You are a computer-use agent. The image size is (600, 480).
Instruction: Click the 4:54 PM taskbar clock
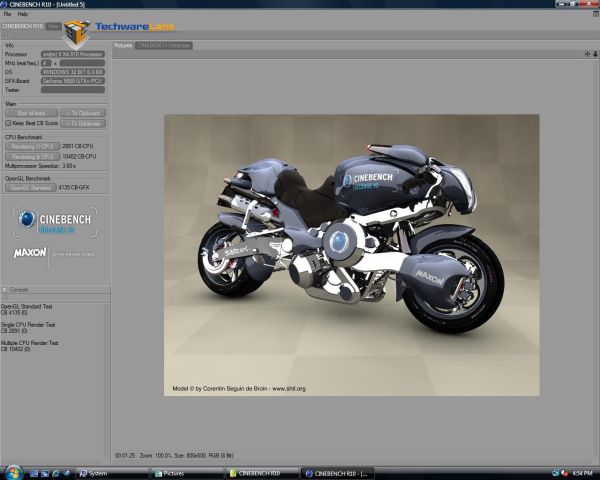582,473
